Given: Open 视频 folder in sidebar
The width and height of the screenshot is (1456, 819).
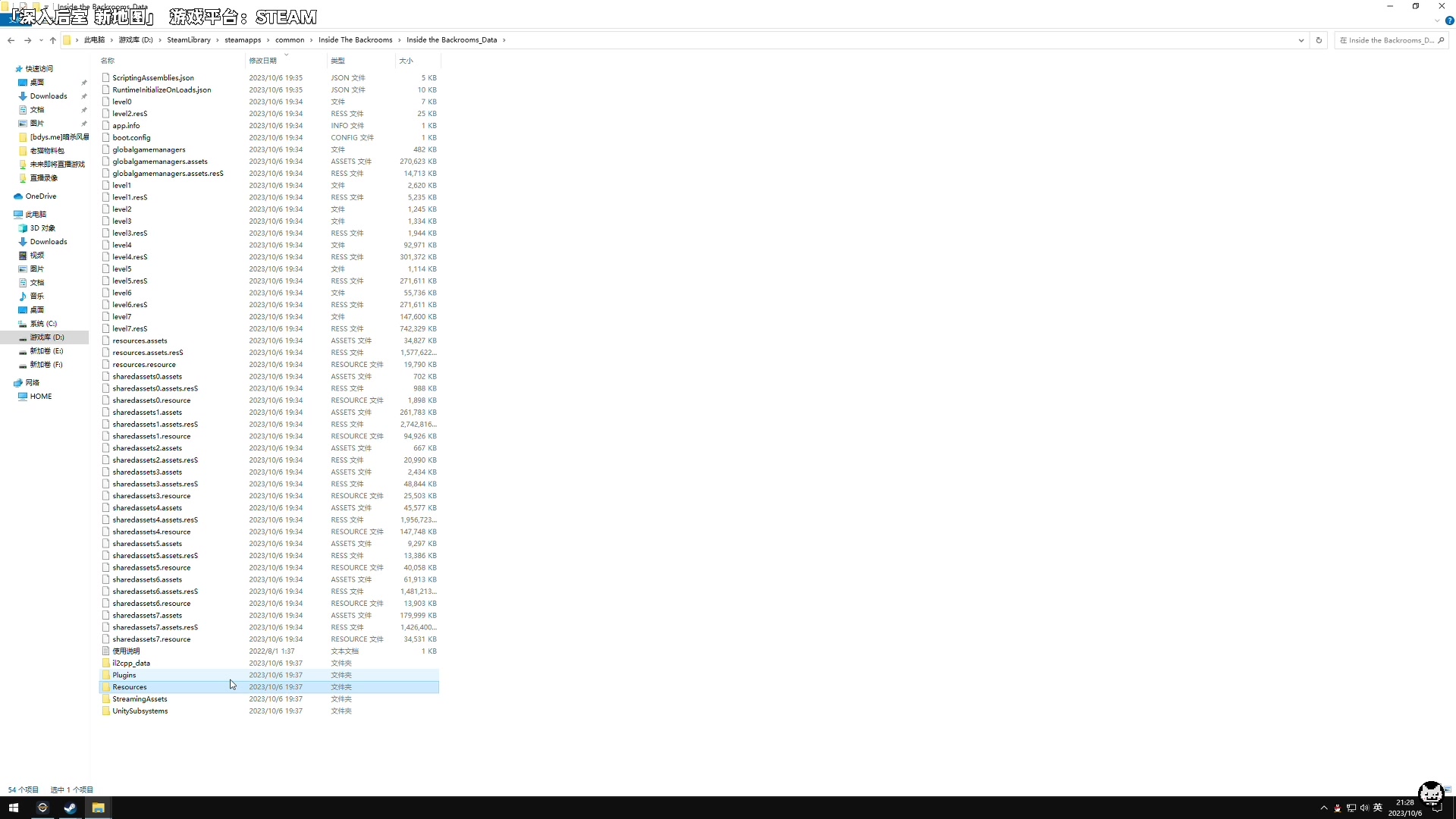Looking at the screenshot, I should 37,256.
